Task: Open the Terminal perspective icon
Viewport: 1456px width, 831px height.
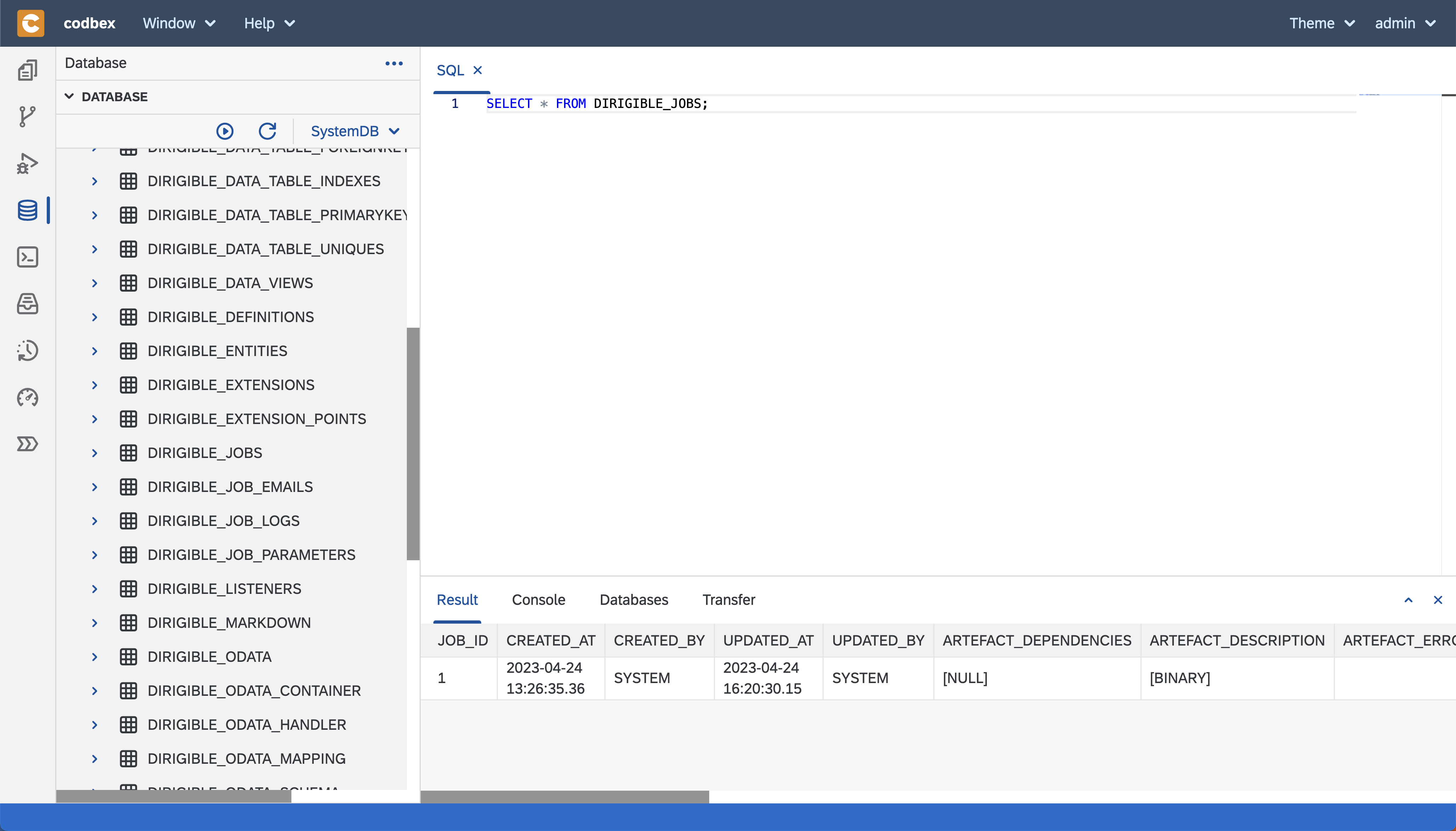Action: tap(27, 257)
